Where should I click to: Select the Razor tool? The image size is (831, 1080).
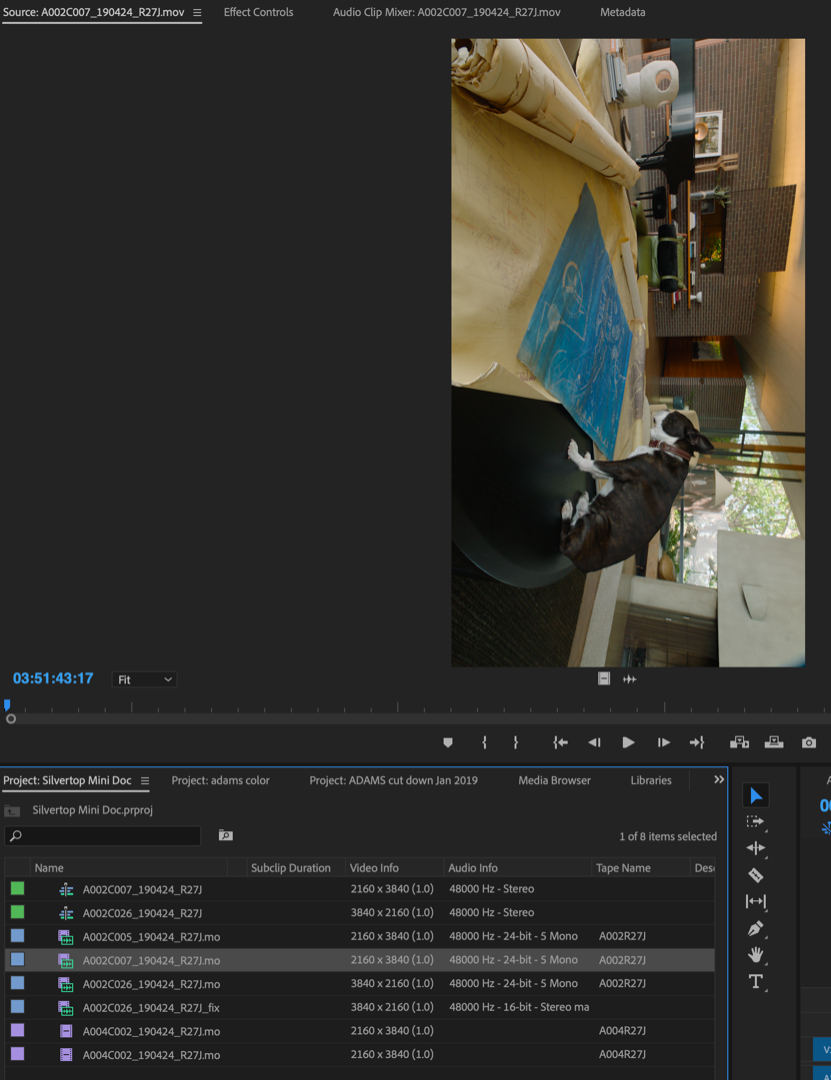[x=755, y=875]
